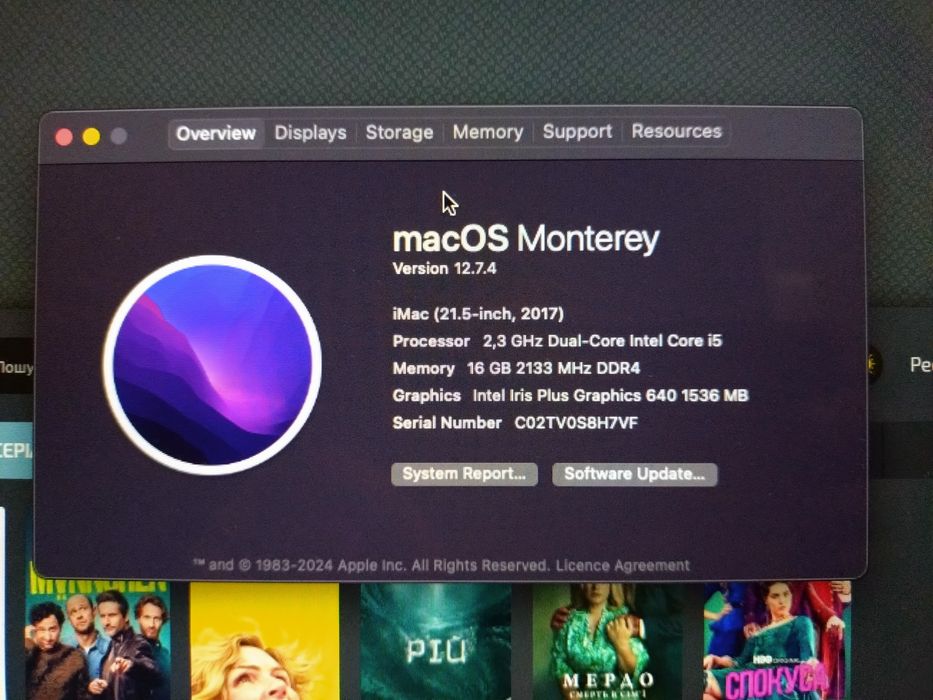Close the About This Mac window

[x=64, y=137]
